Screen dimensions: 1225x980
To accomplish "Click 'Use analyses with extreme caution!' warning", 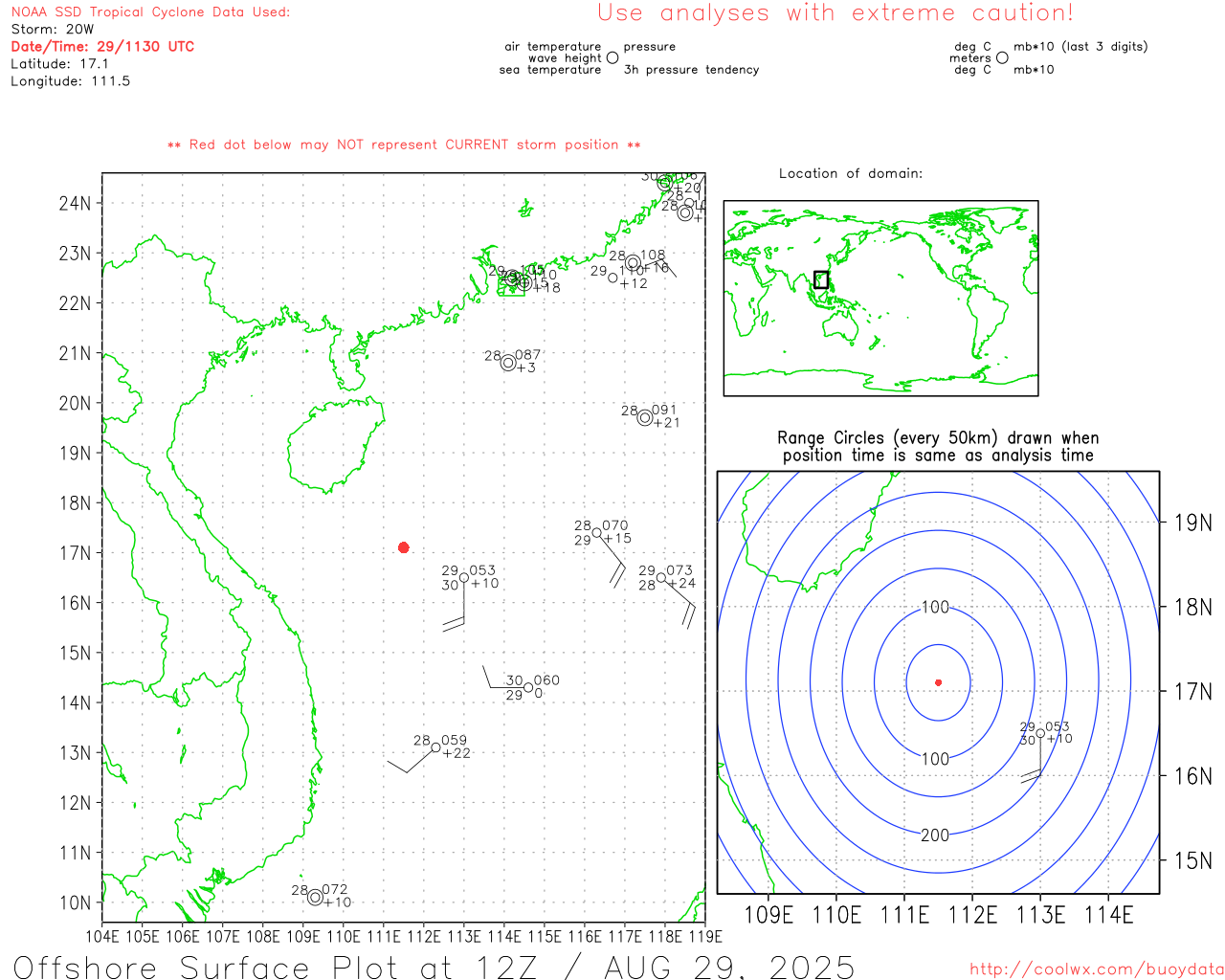I will click(x=835, y=13).
